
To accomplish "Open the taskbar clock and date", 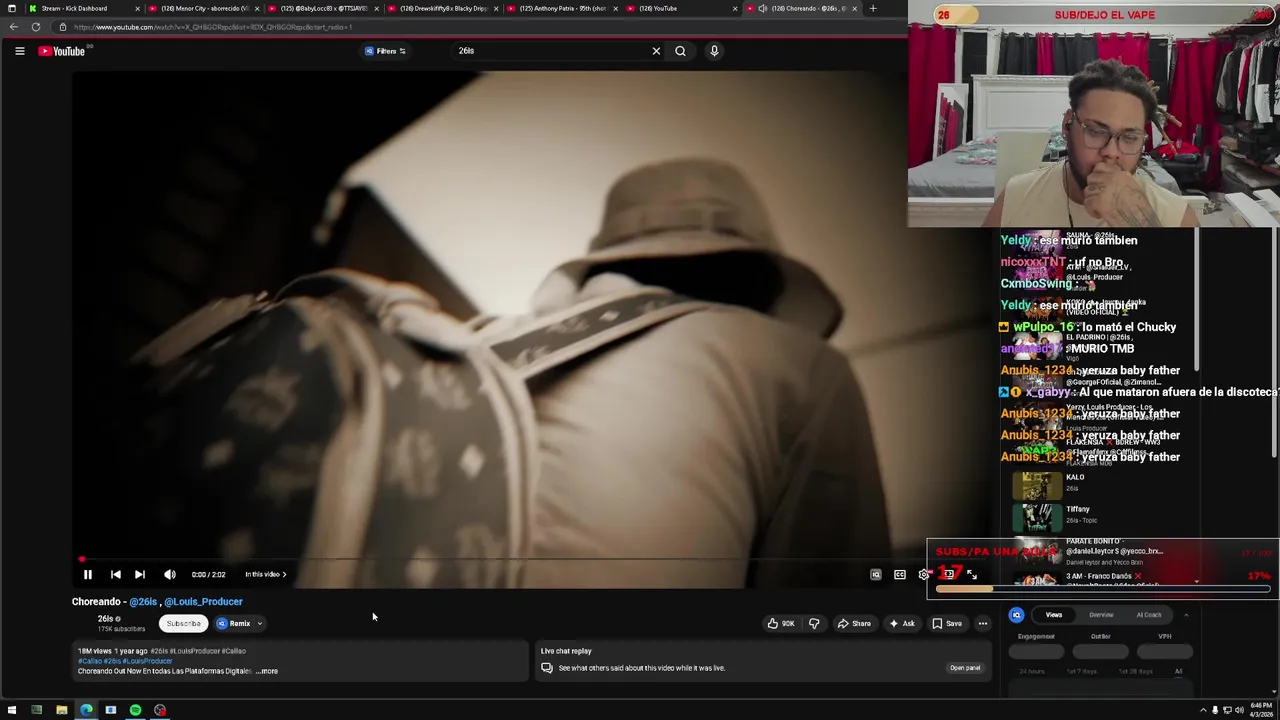I will [1259, 710].
